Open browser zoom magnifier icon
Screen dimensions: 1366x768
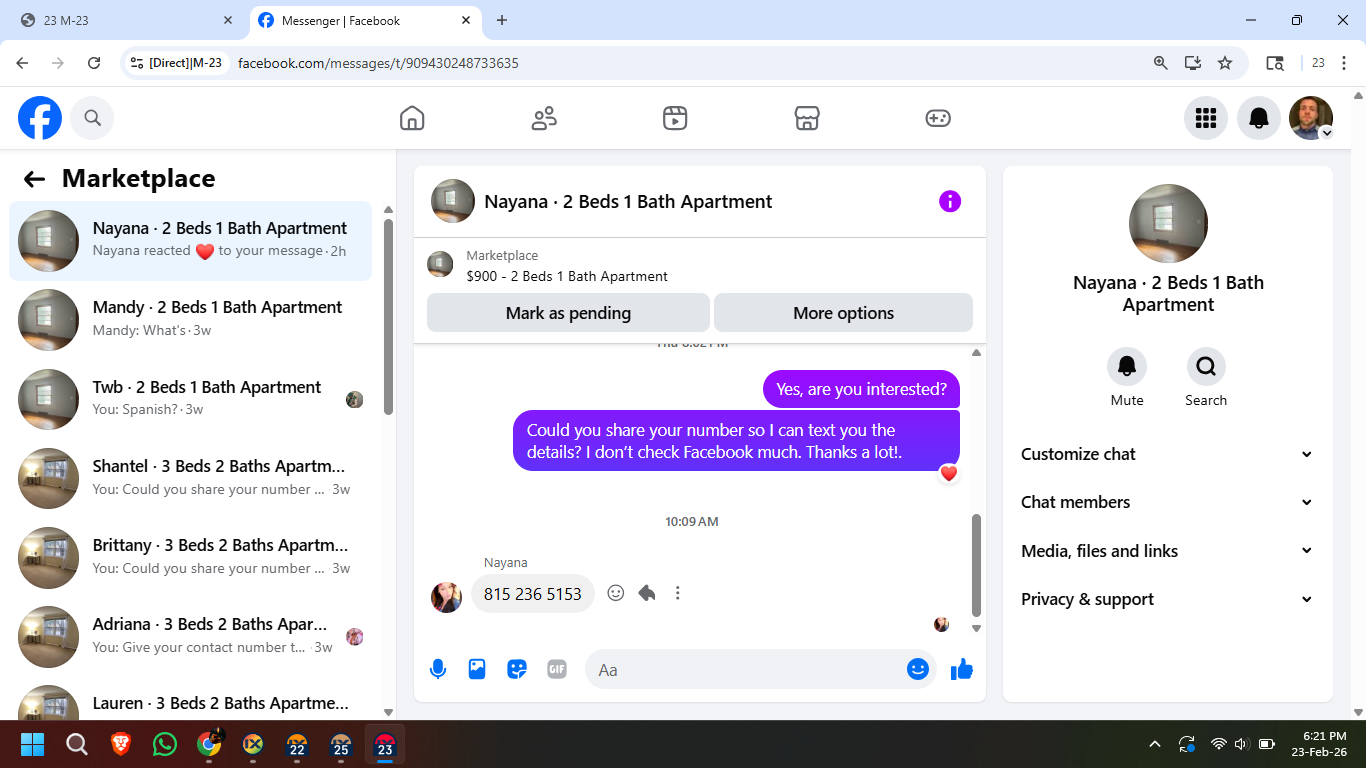click(x=1161, y=63)
